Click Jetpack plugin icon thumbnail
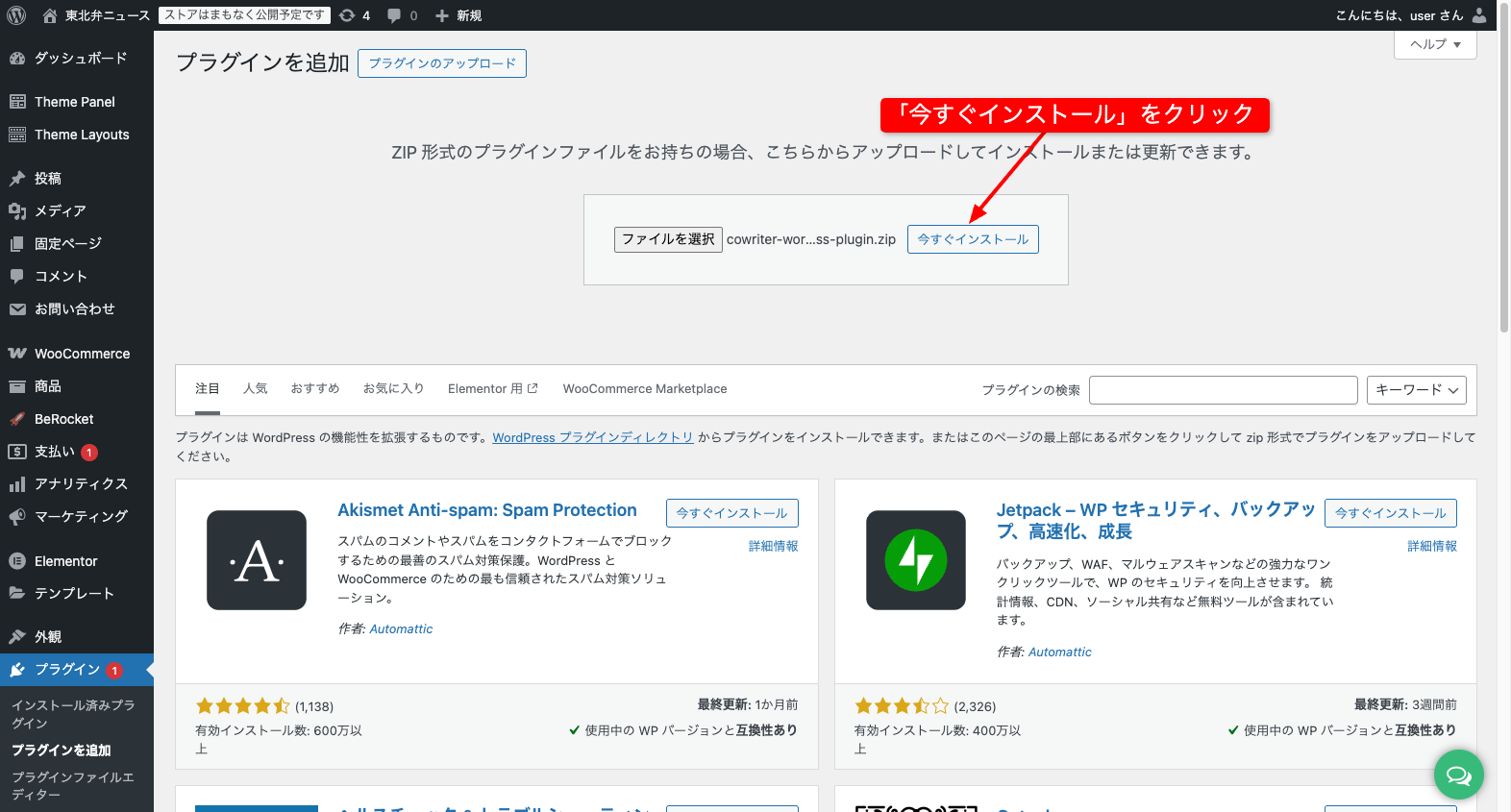This screenshot has width=1511, height=812. [x=916, y=560]
